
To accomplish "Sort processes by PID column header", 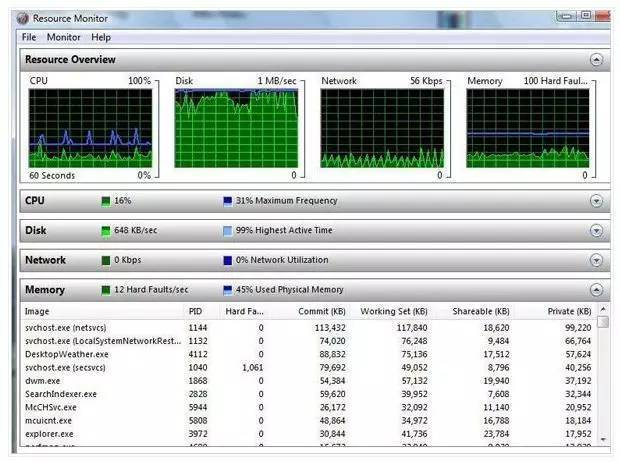I will [196, 312].
